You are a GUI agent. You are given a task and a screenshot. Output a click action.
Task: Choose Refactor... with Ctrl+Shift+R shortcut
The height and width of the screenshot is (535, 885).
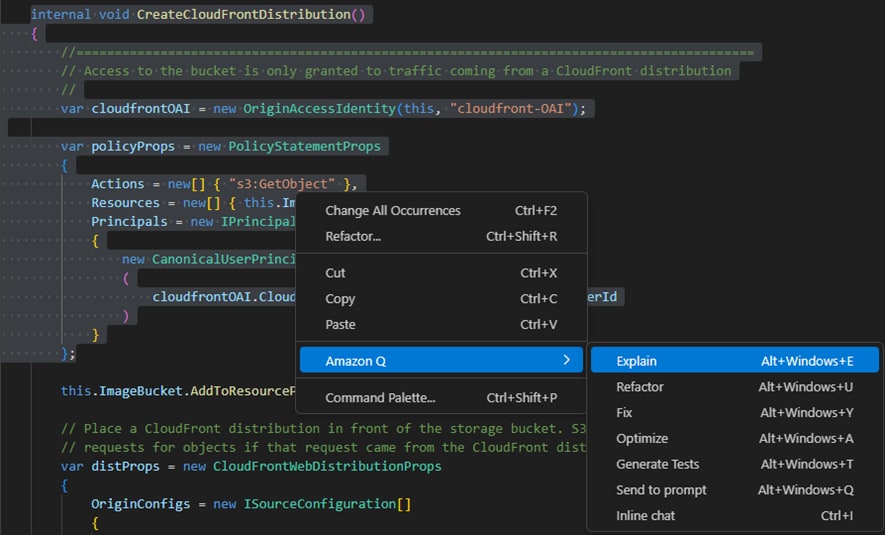click(x=353, y=237)
